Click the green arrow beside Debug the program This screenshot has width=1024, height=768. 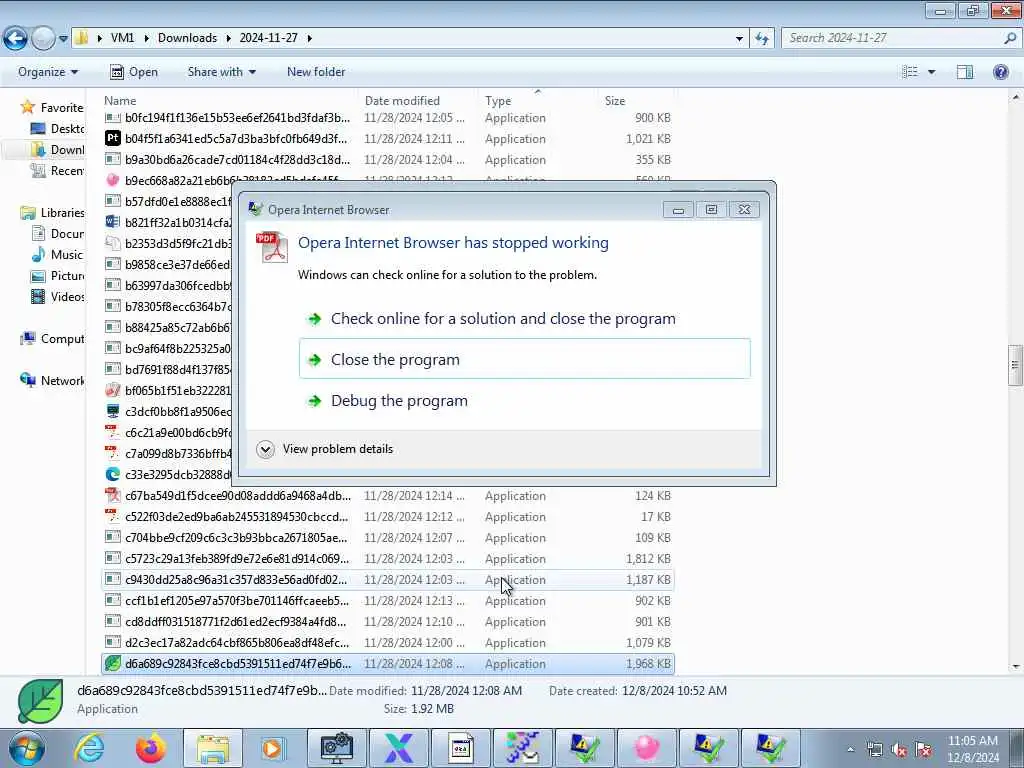(315, 401)
